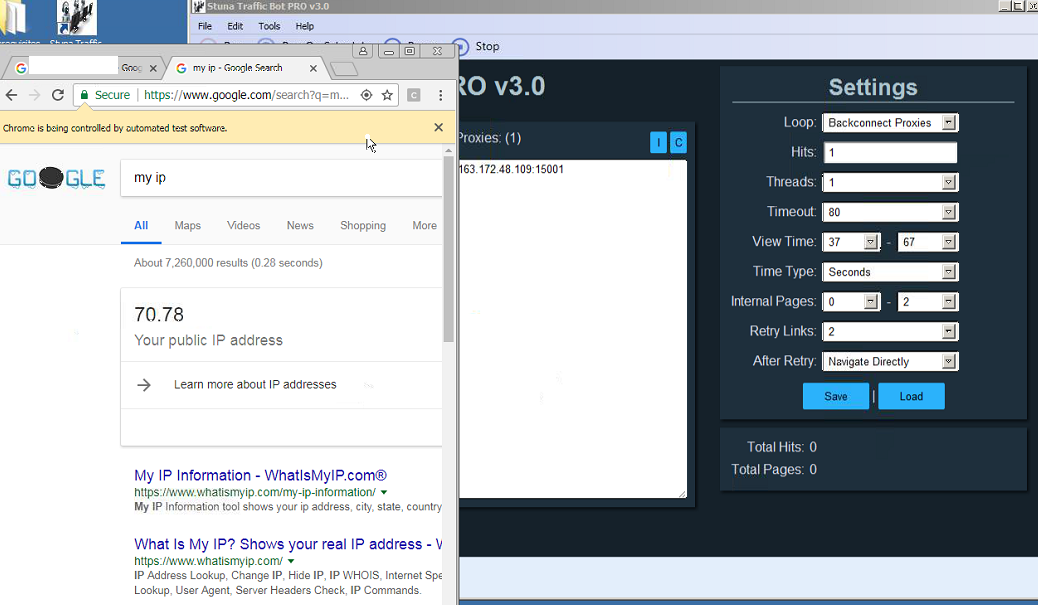Click the Total Pages: 0 counter
The height and width of the screenshot is (605, 1038).
click(x=773, y=469)
